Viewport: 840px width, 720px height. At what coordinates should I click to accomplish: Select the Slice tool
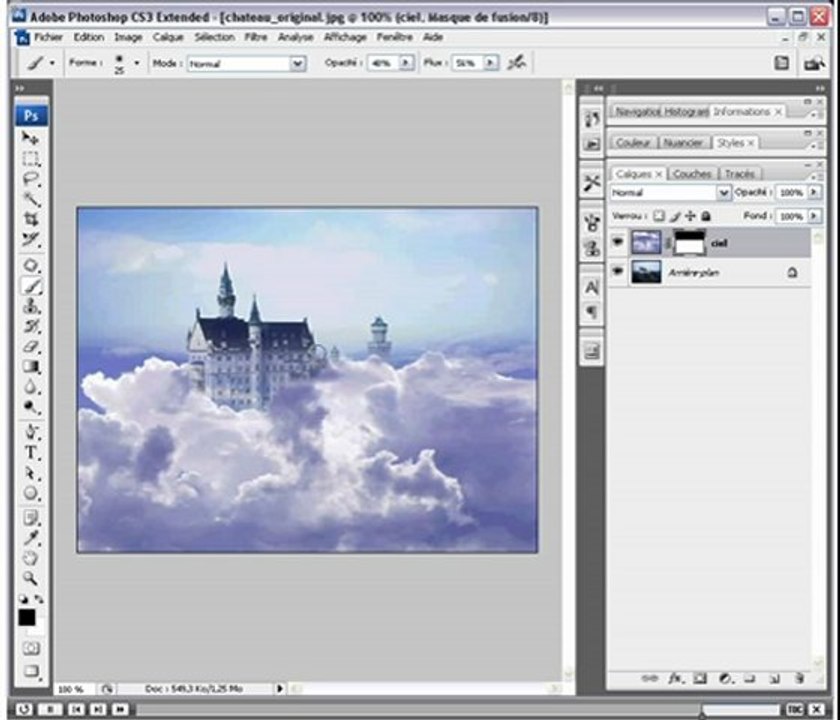[31, 239]
